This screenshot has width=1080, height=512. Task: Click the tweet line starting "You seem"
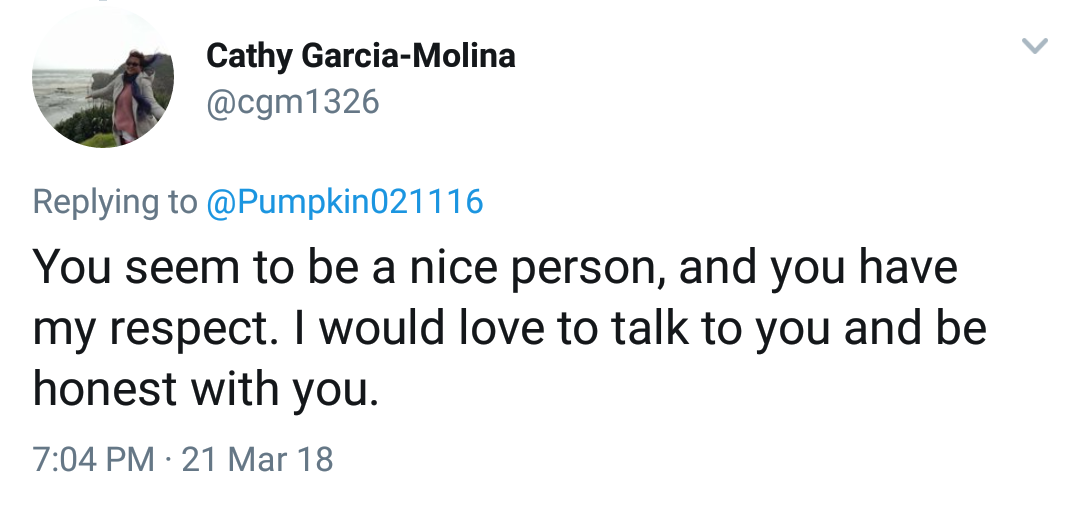[x=495, y=269]
